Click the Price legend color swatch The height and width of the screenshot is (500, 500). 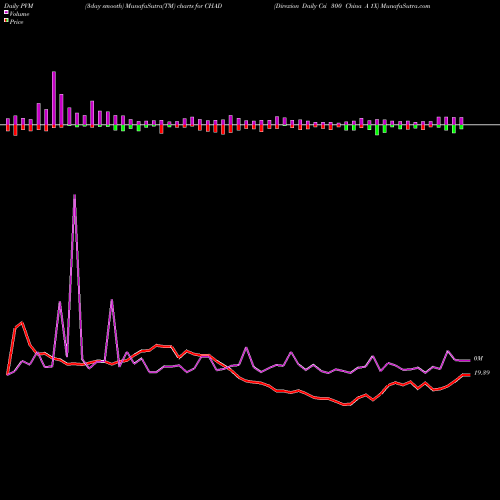tap(6, 21)
